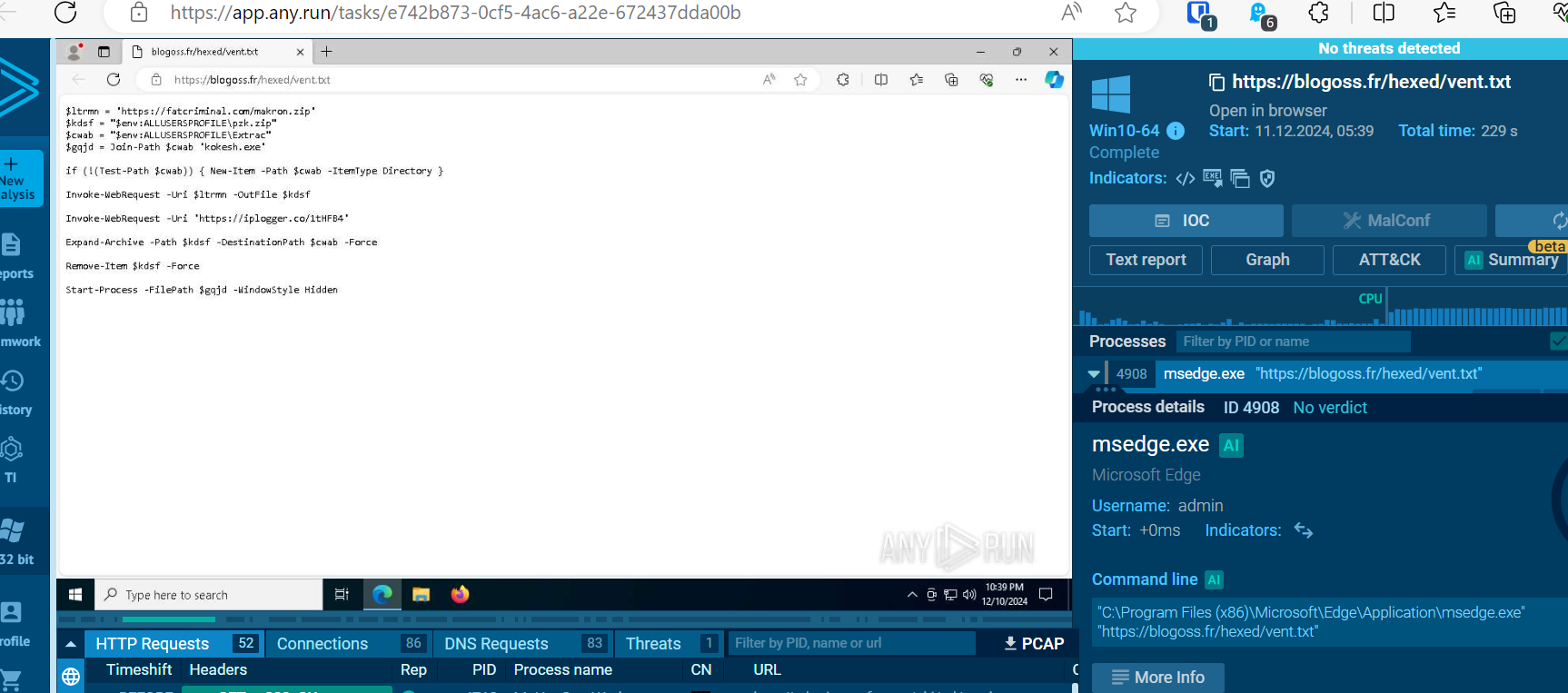This screenshot has width=1568, height=693.
Task: Start a New analysis
Action: pos(21,178)
